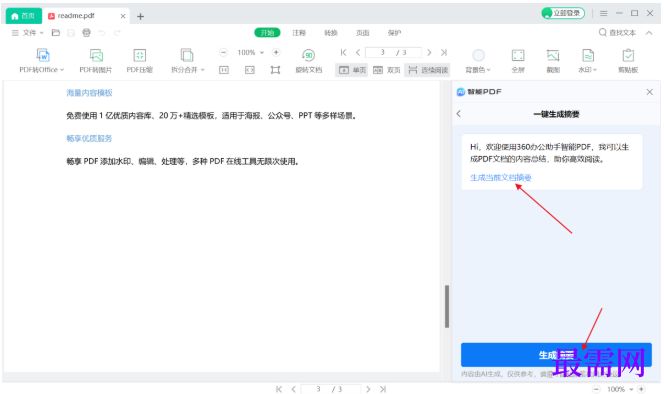Click the document vertical scrollbar thumb

pos(447,306)
